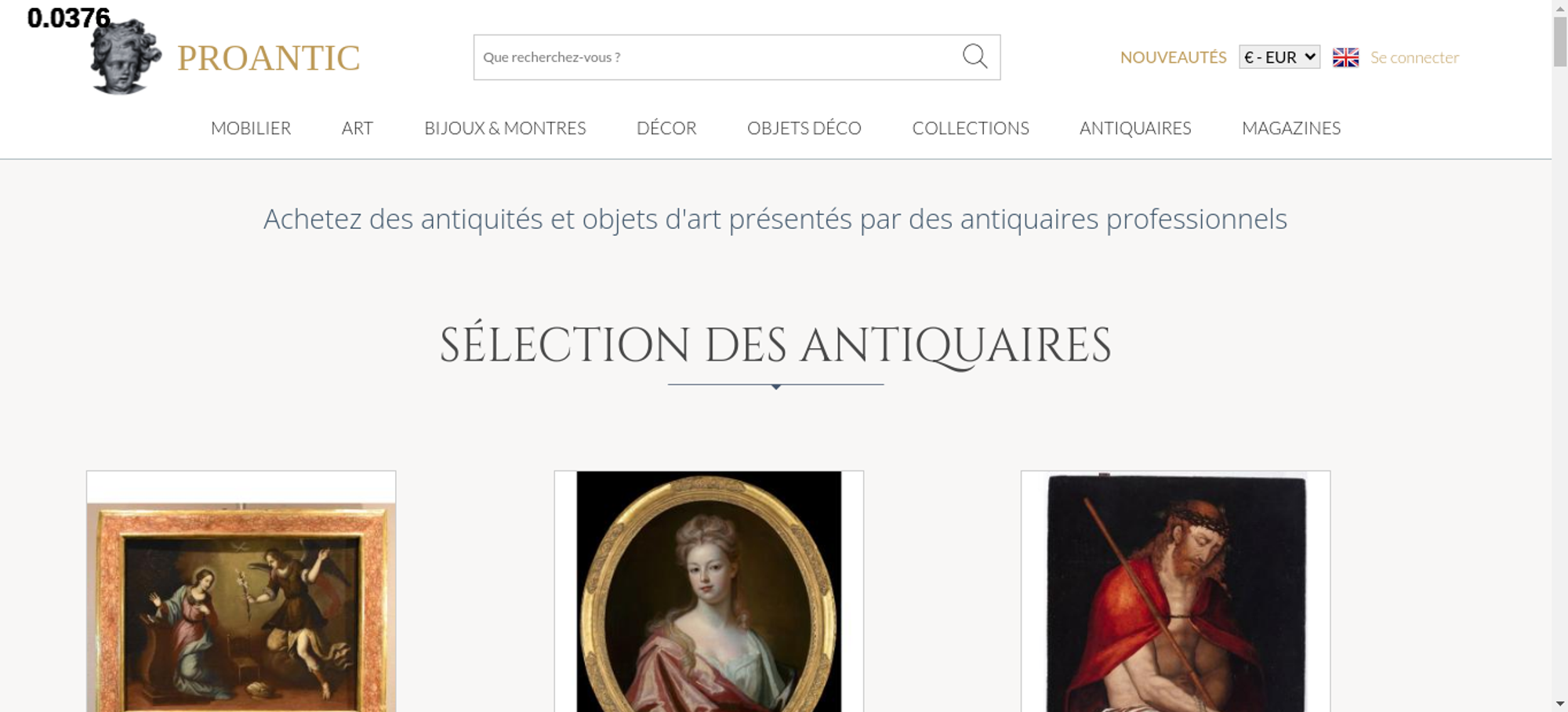Viewport: 1568px width, 712px height.
Task: Open the Christ with crown of thorns painting
Action: coord(1175,596)
